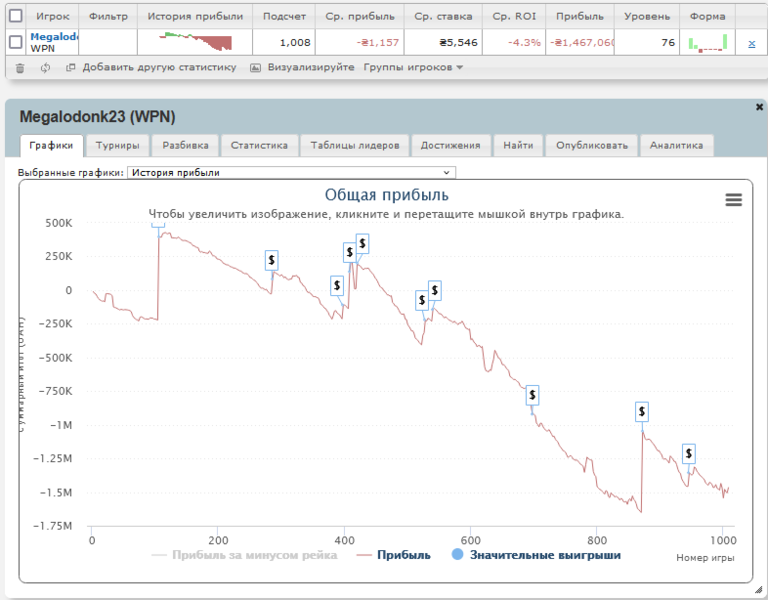Click the profit history sparkline thumbnail
This screenshot has width=768, height=600.
pos(195,42)
